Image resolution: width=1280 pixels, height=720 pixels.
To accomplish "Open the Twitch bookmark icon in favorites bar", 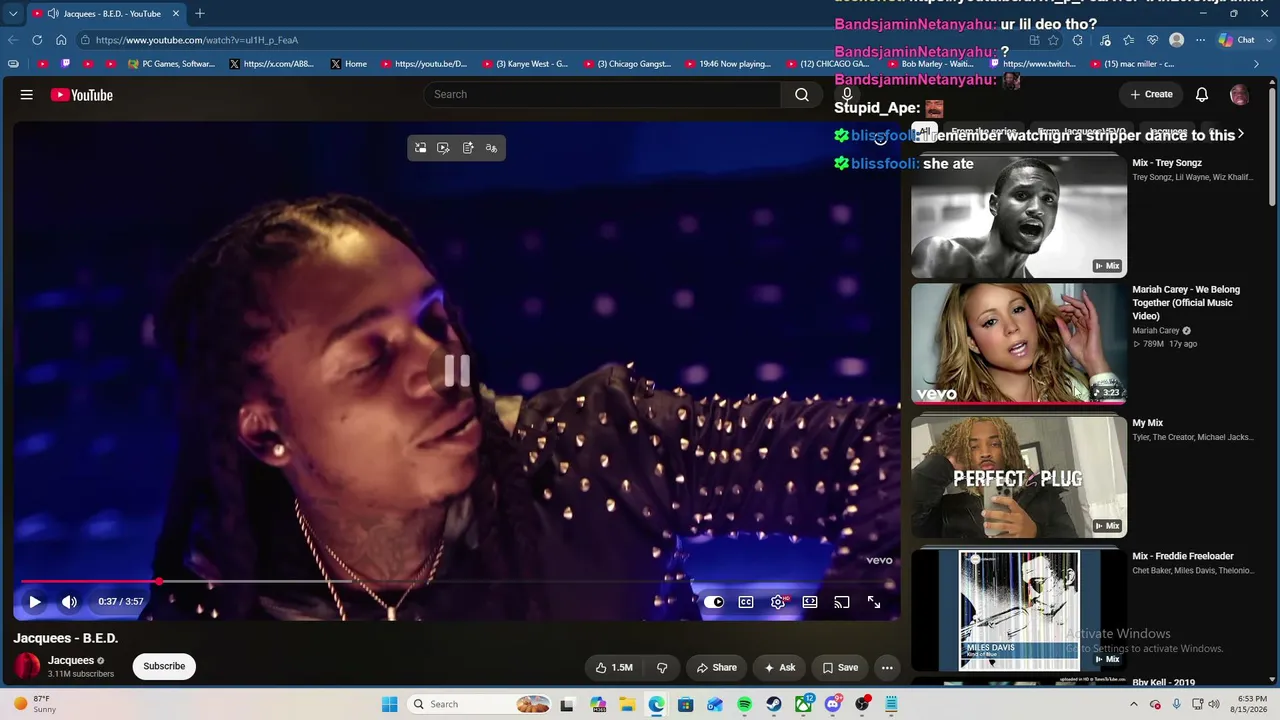I will (x=66, y=64).
